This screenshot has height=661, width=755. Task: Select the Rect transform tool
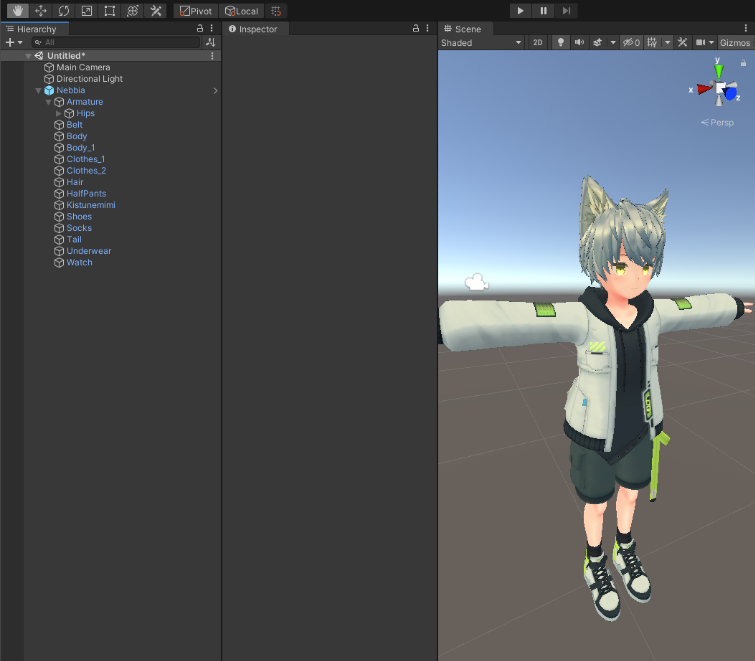[110, 11]
